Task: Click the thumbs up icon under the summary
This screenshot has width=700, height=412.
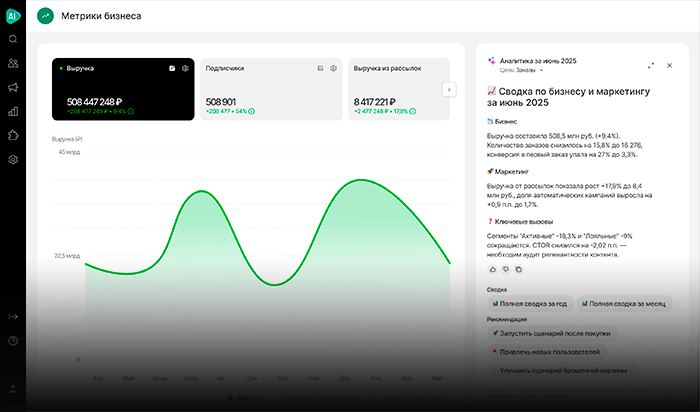Action: (x=492, y=269)
